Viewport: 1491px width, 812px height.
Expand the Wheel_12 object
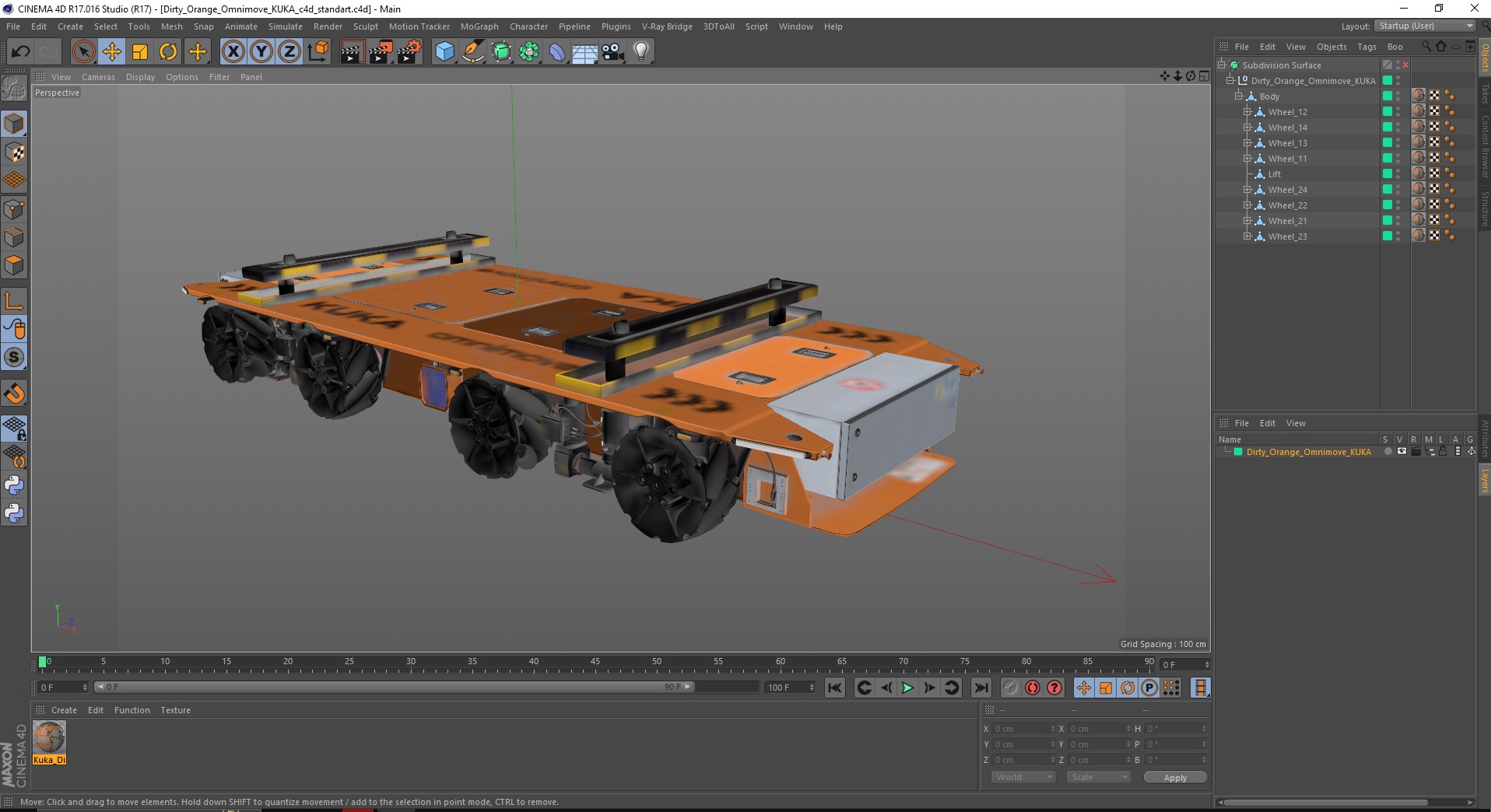tap(1247, 112)
